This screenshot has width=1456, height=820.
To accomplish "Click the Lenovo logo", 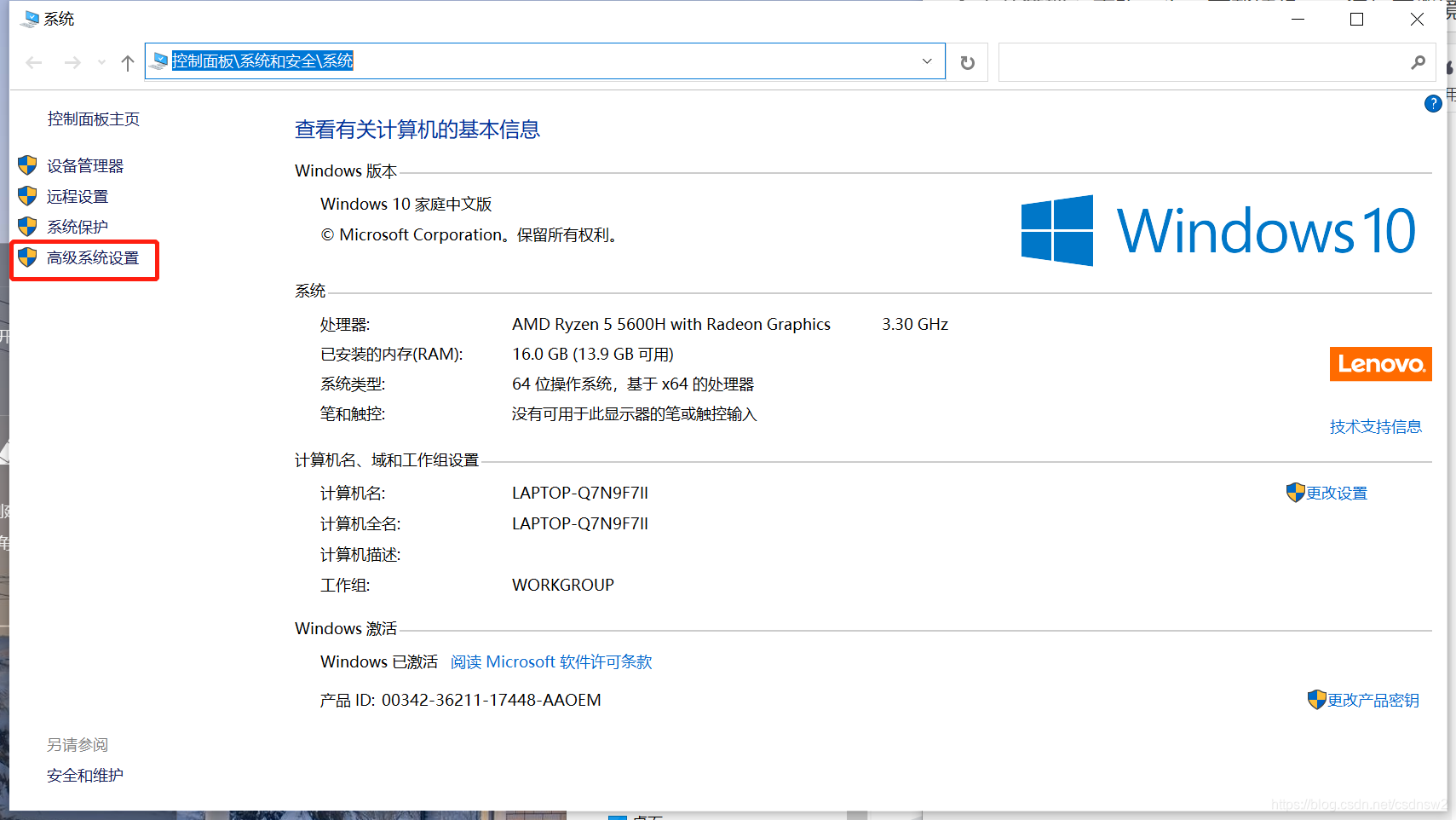I will (1380, 364).
